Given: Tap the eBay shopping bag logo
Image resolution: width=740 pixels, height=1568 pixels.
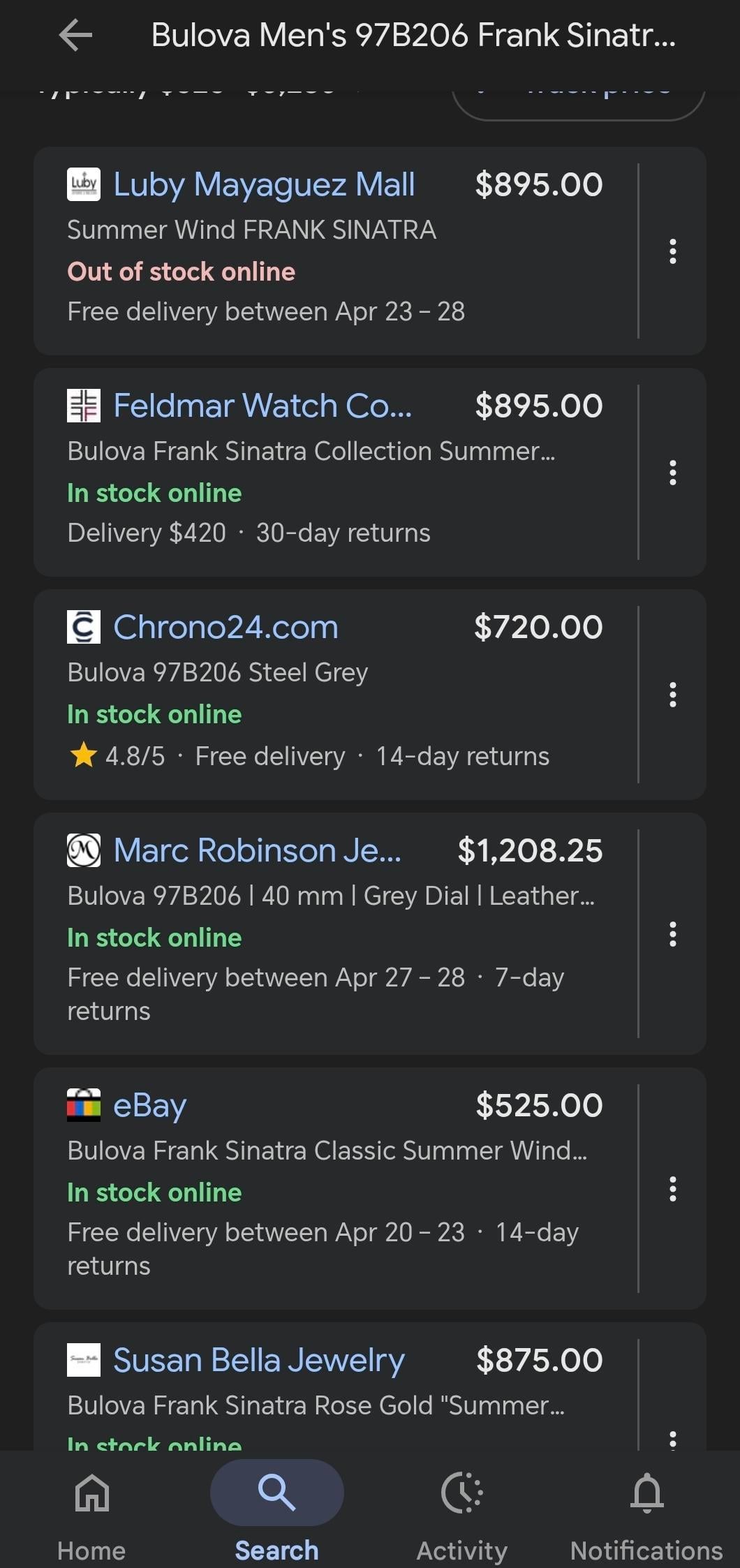Looking at the screenshot, I should (84, 1105).
